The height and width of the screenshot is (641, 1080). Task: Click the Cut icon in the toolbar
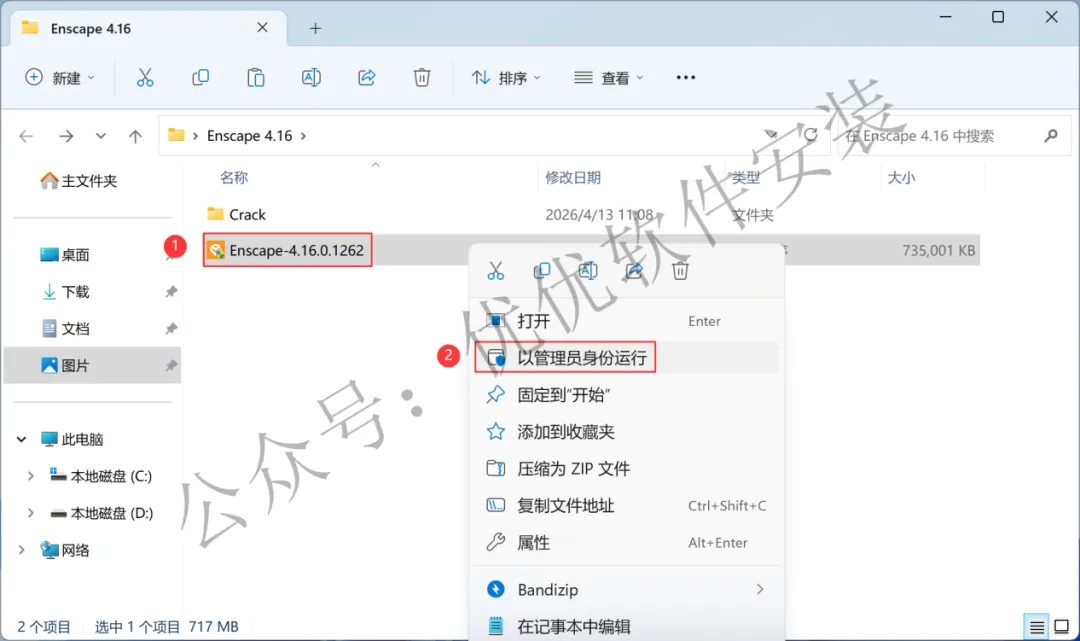145,78
